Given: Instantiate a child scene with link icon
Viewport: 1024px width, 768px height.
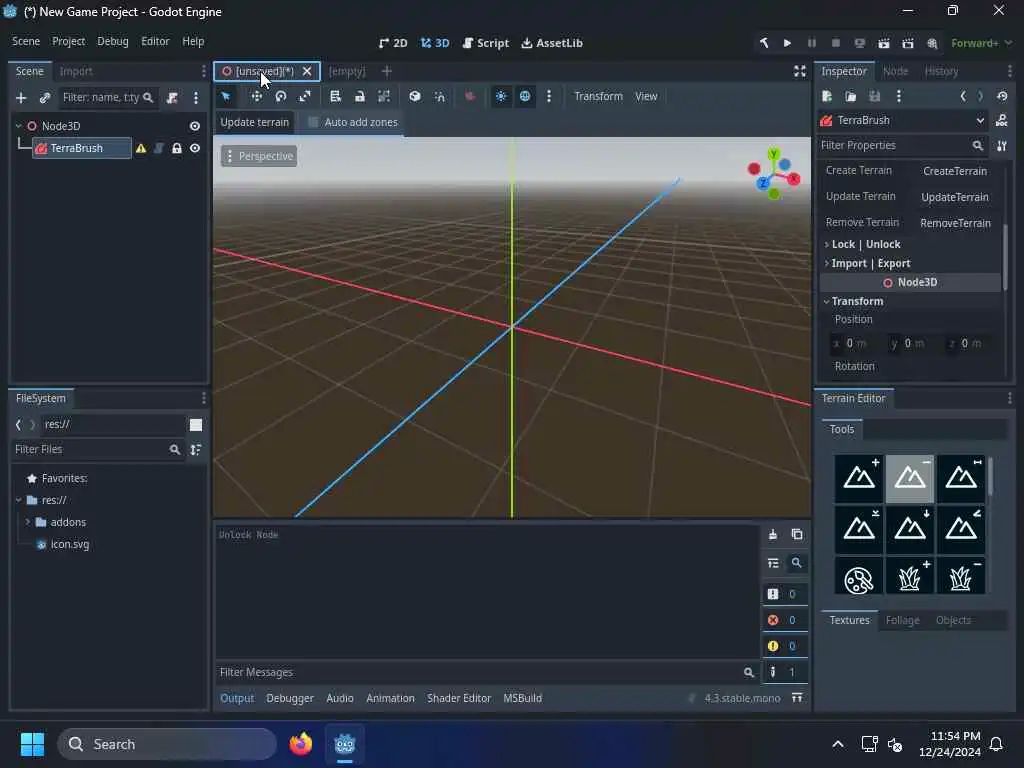Looking at the screenshot, I should [x=44, y=98].
